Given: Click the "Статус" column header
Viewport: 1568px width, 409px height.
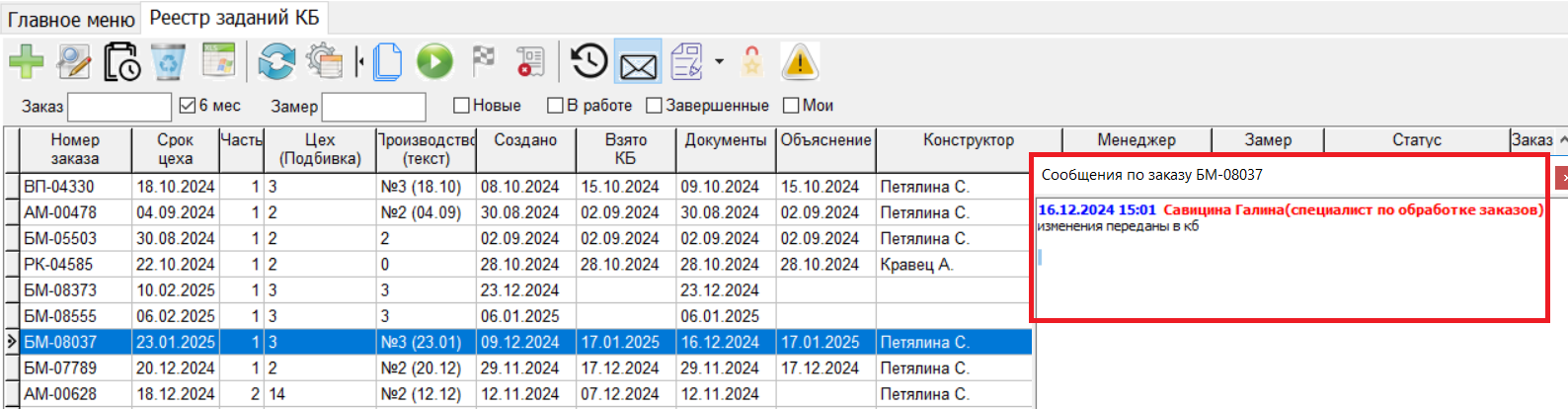Looking at the screenshot, I should (x=1416, y=140).
